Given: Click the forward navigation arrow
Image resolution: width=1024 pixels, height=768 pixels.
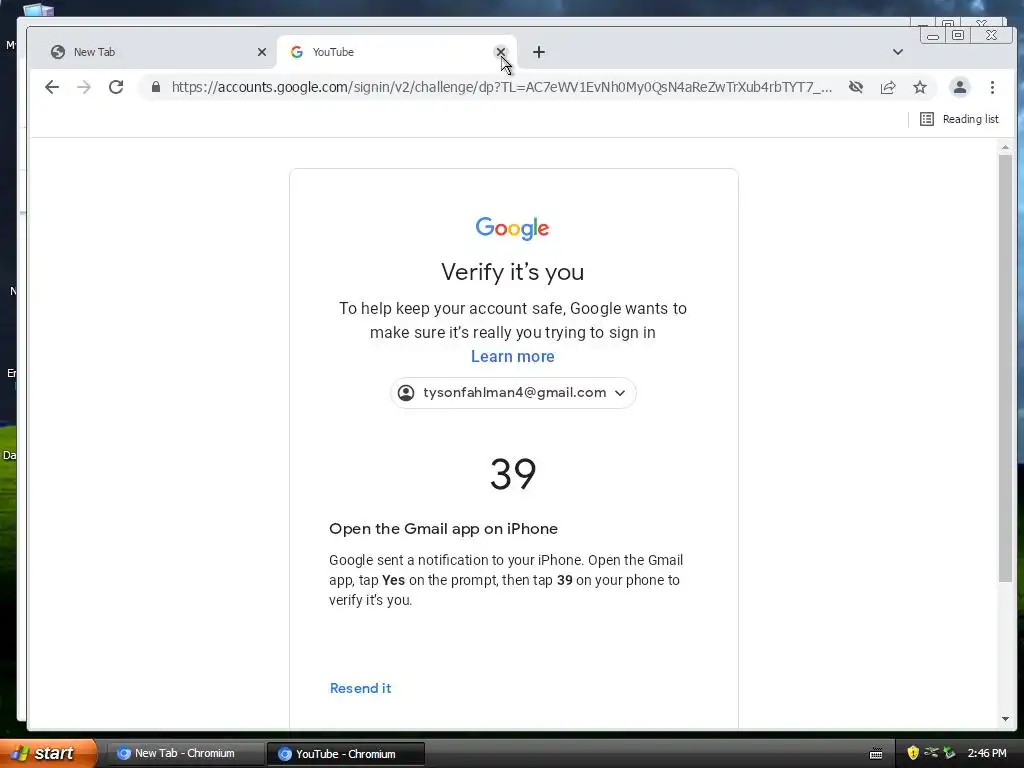Looking at the screenshot, I should pos(84,87).
